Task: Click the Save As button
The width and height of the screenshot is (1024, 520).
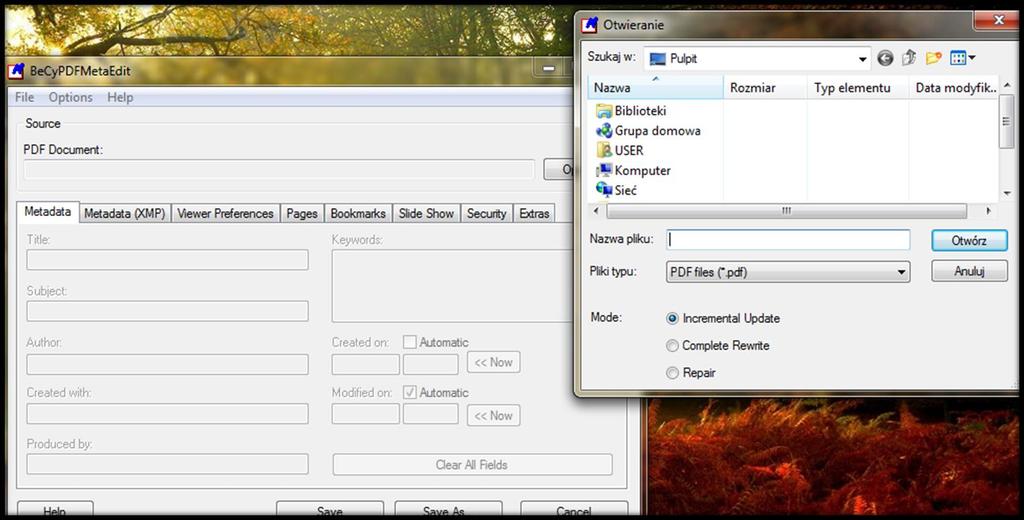Action: click(x=449, y=510)
